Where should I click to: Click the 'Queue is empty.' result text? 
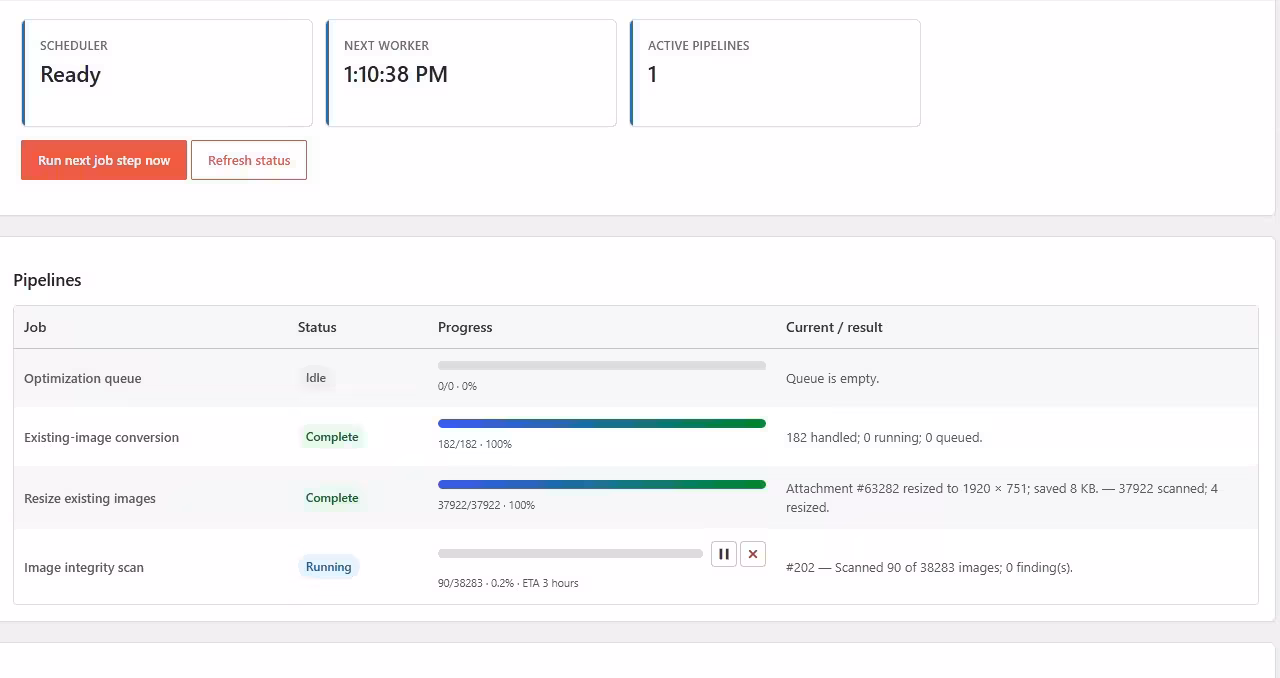(x=832, y=379)
